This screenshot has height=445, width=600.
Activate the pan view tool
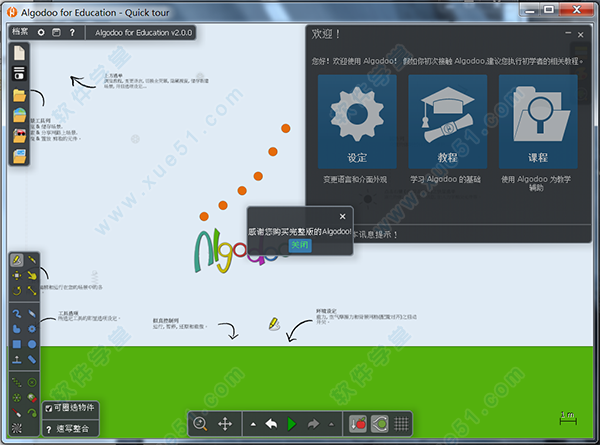coord(225,424)
